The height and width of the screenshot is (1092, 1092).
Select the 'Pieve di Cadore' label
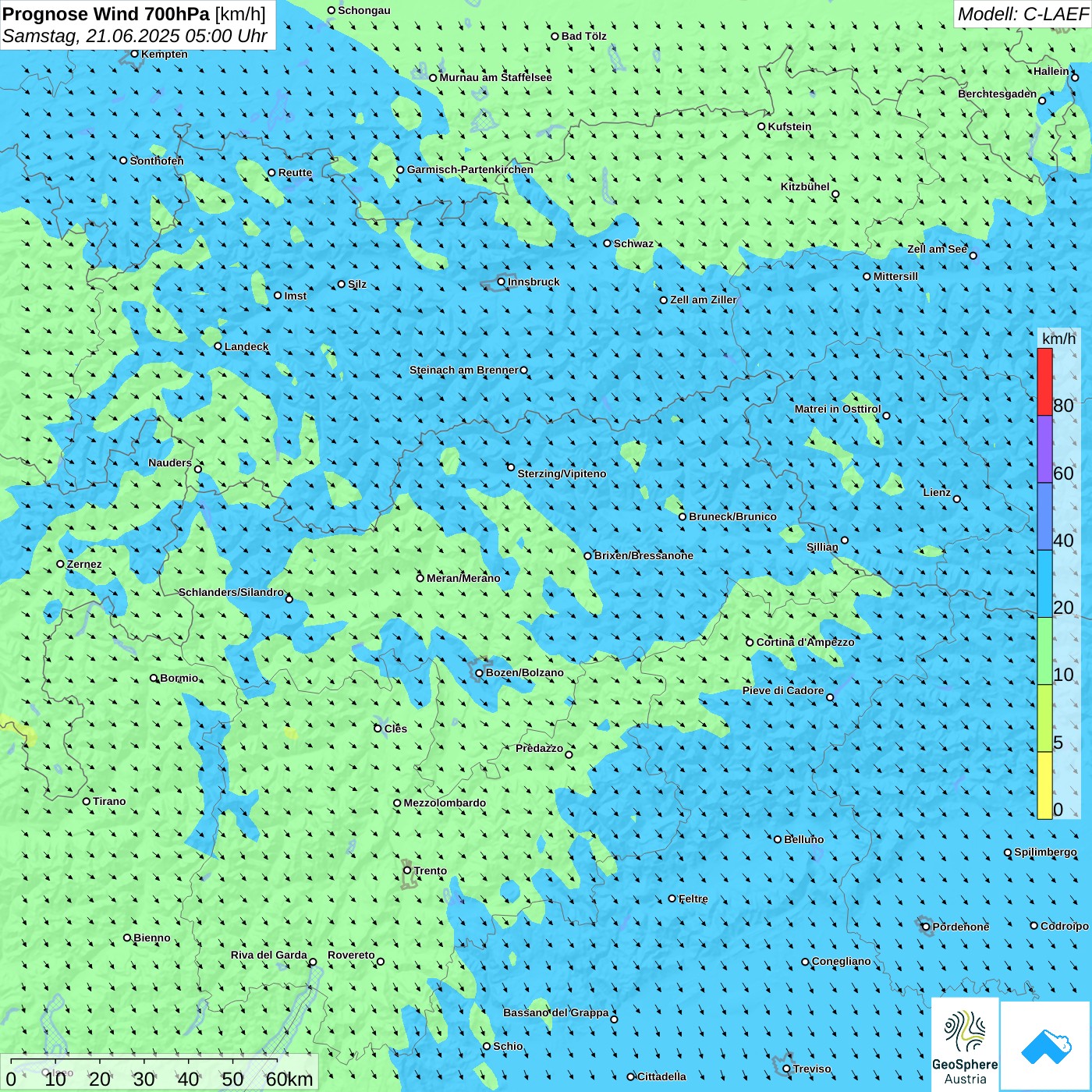(x=783, y=690)
